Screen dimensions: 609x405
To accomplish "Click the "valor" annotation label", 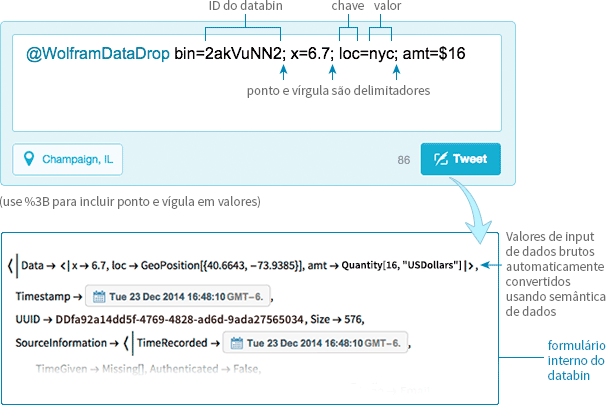I will coord(387,6).
